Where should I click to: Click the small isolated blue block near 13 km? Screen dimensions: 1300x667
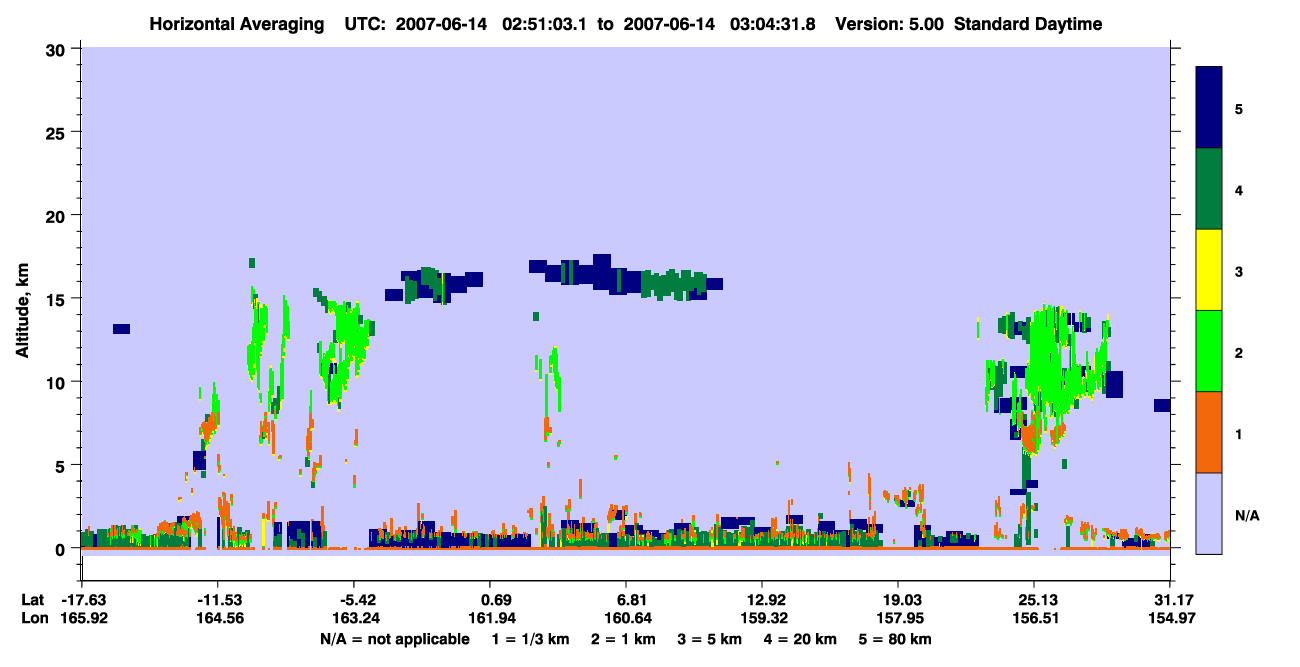click(x=122, y=329)
